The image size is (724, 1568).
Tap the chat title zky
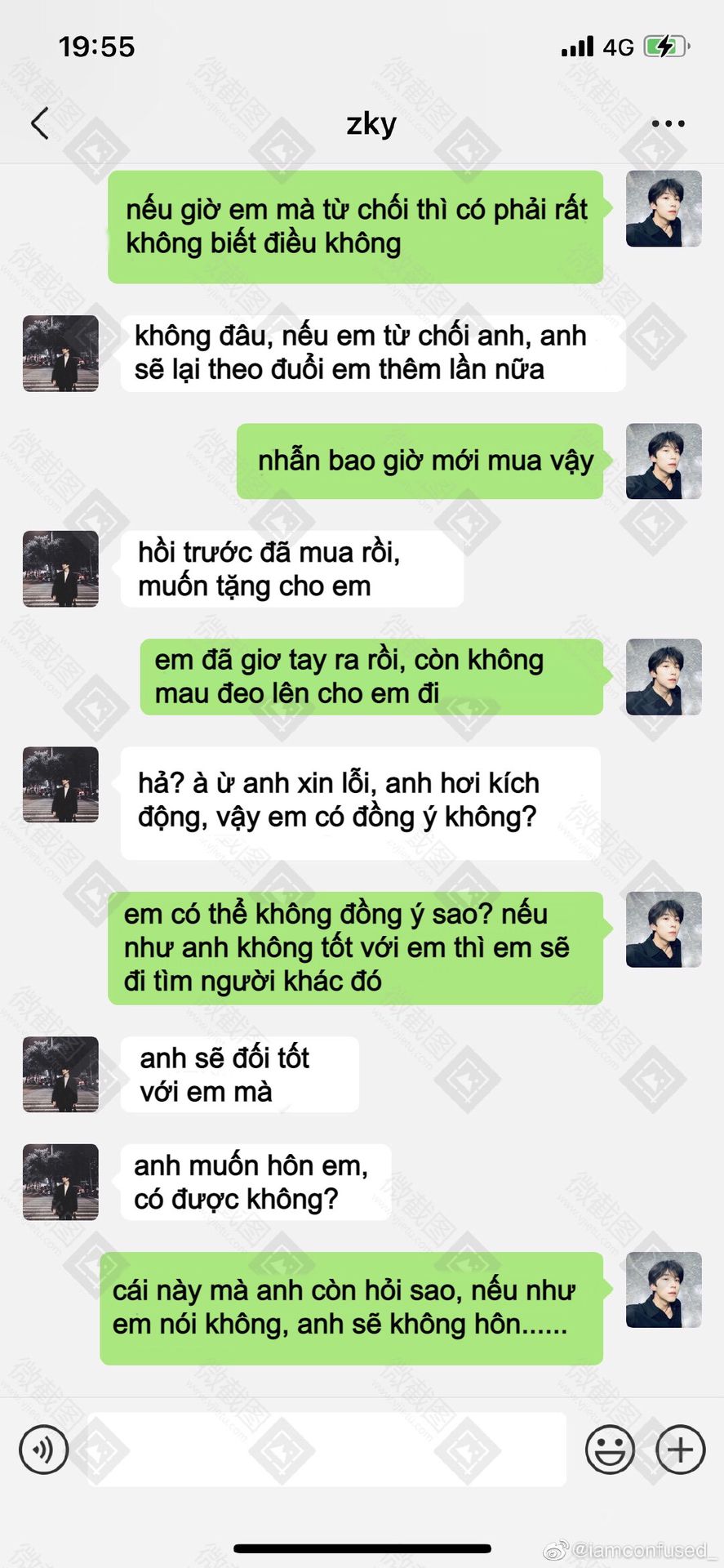click(x=371, y=123)
